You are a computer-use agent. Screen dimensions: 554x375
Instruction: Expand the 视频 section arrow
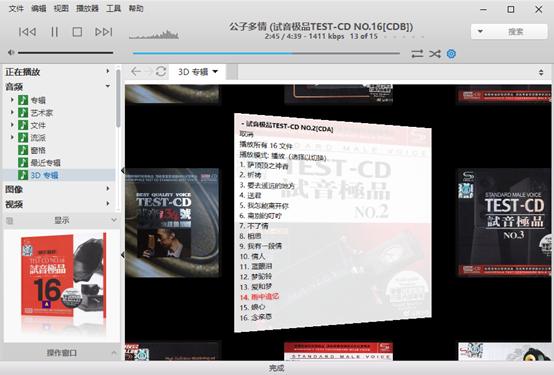point(108,204)
